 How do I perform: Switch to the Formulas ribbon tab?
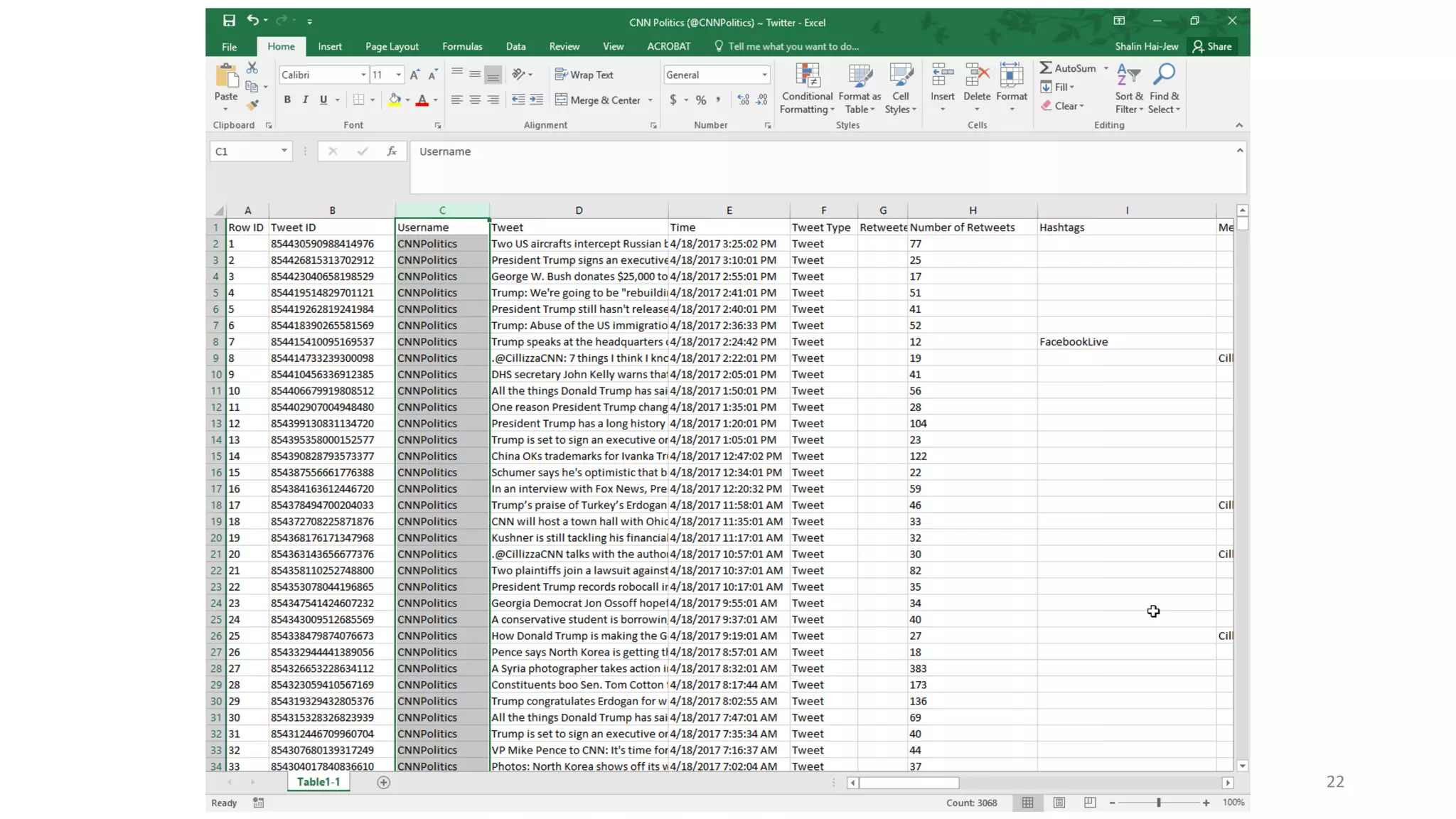[462, 46]
